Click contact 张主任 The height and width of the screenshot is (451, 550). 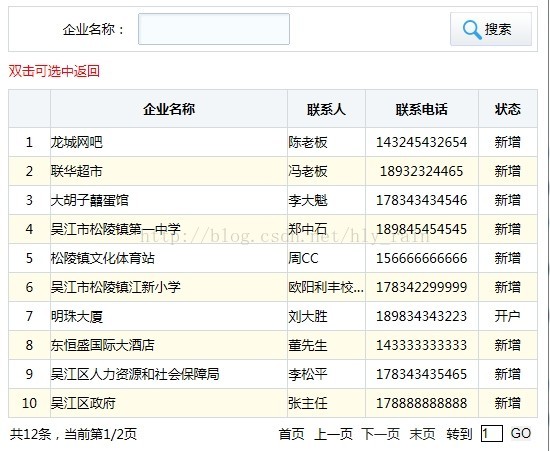[308, 403]
